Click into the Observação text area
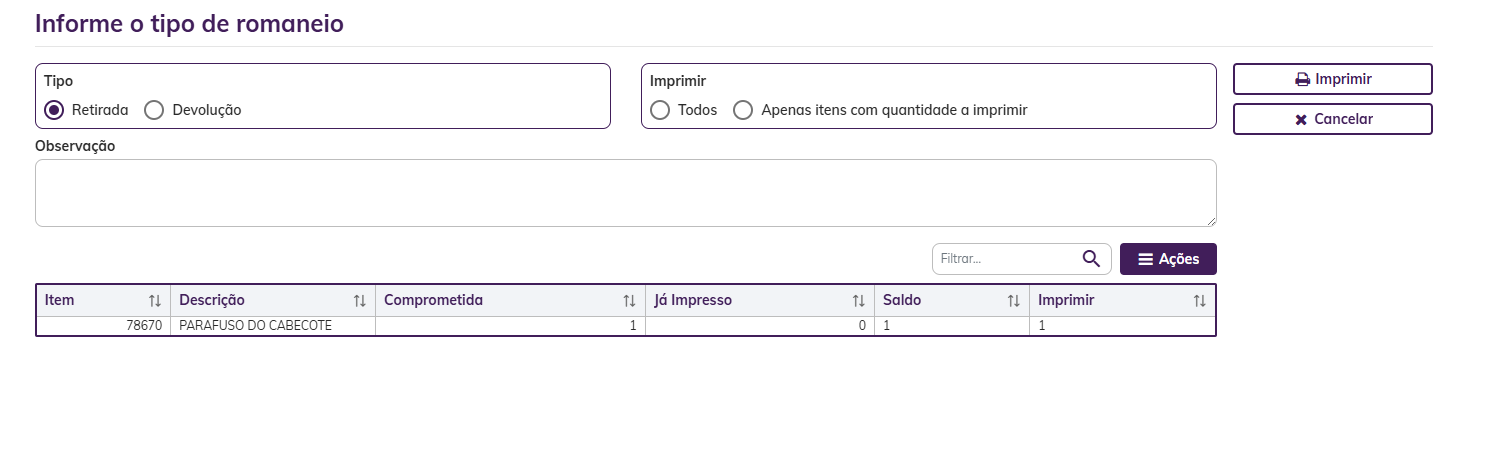Screen dimensions: 1487x459 point(625,193)
